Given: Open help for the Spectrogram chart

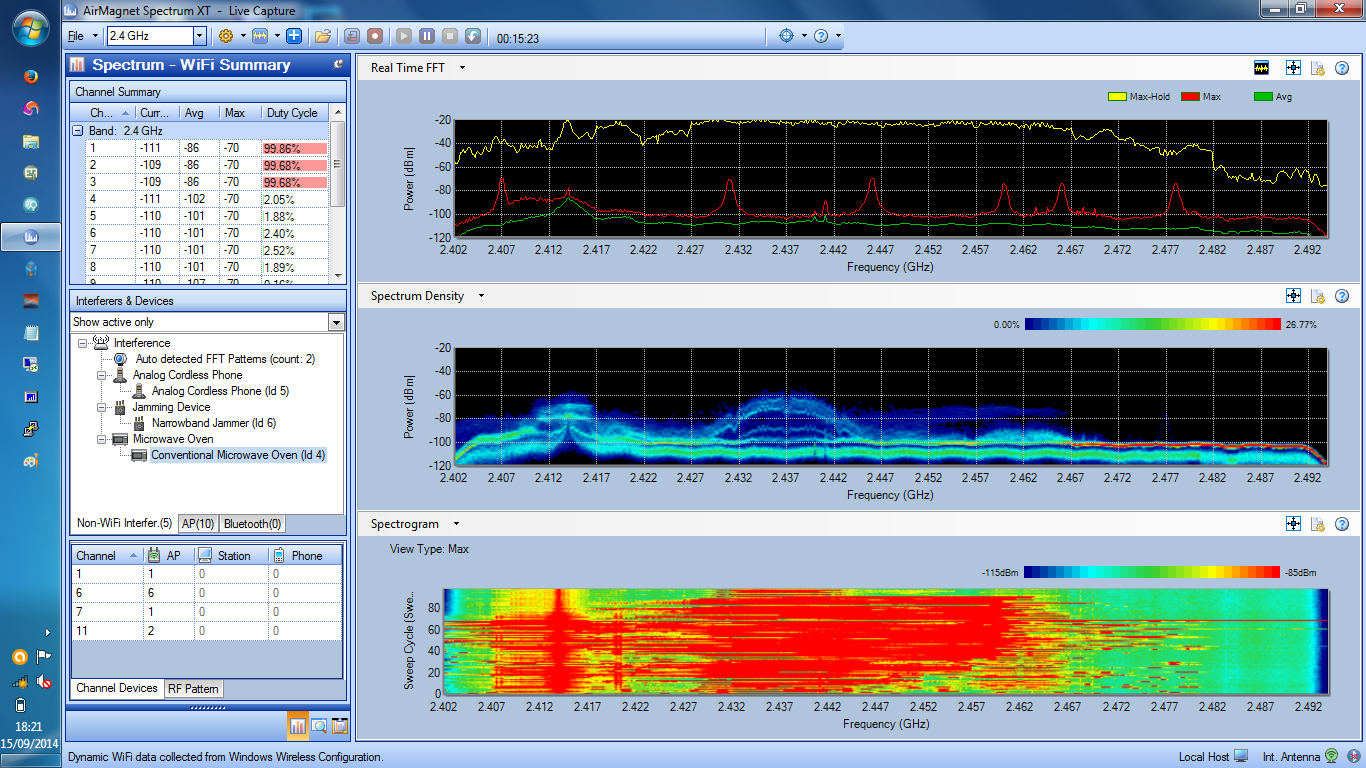Looking at the screenshot, I should pyautogui.click(x=1342, y=523).
